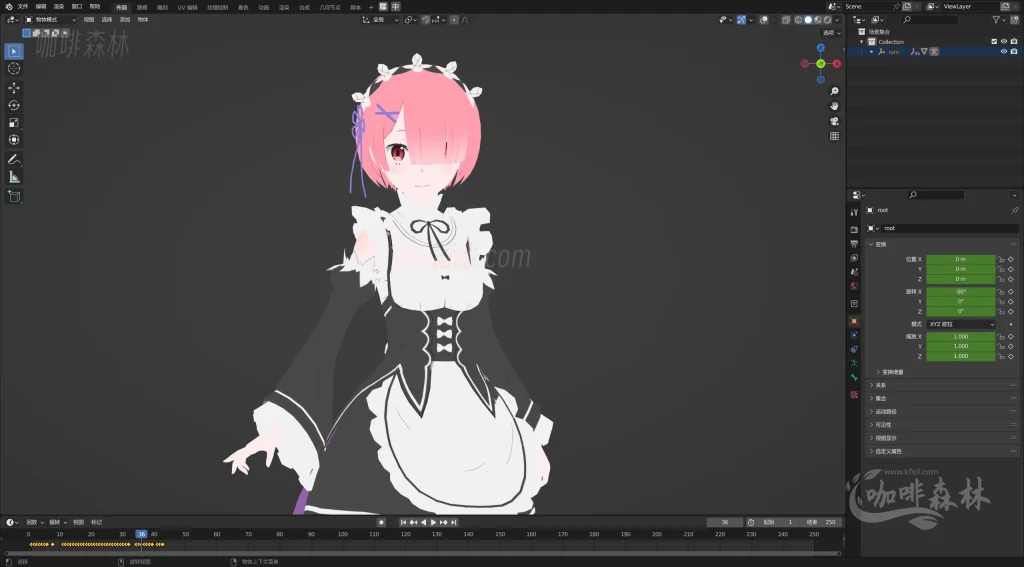Hide the rem object eye icon
The width and height of the screenshot is (1024, 567).
click(x=1004, y=52)
